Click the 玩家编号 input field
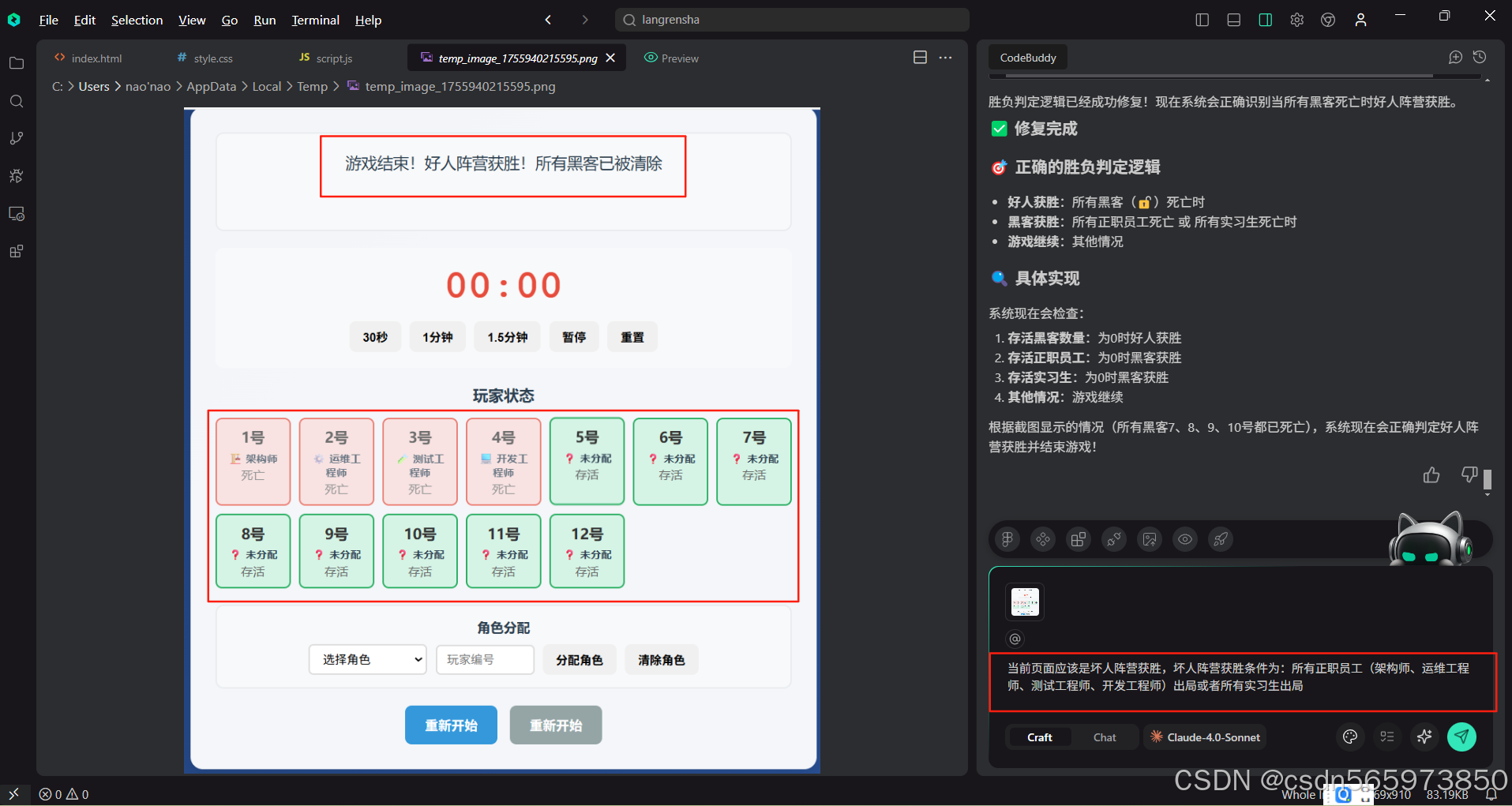Image resolution: width=1512 pixels, height=806 pixels. 485,659
